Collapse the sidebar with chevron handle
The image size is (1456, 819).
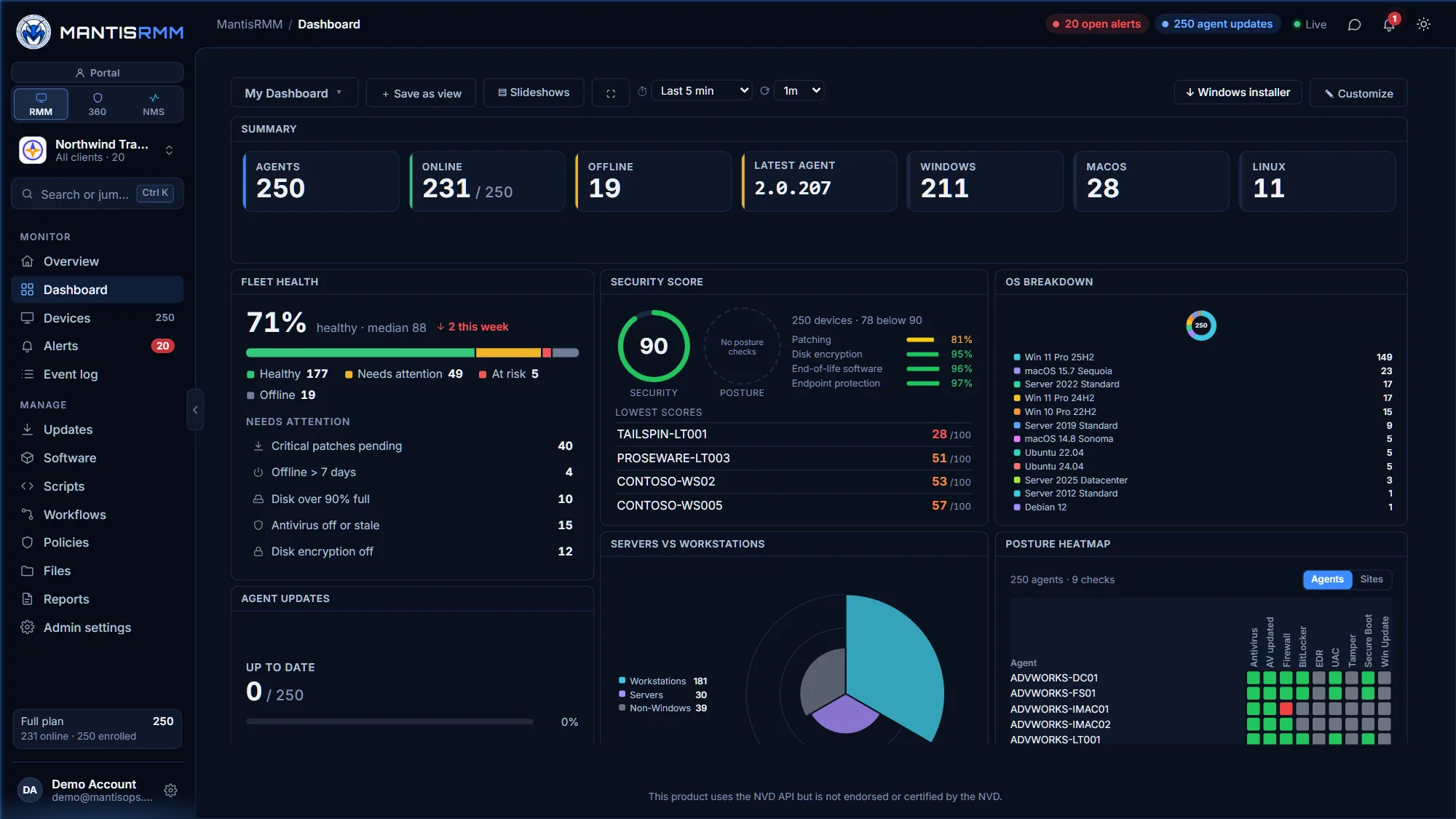tap(195, 410)
